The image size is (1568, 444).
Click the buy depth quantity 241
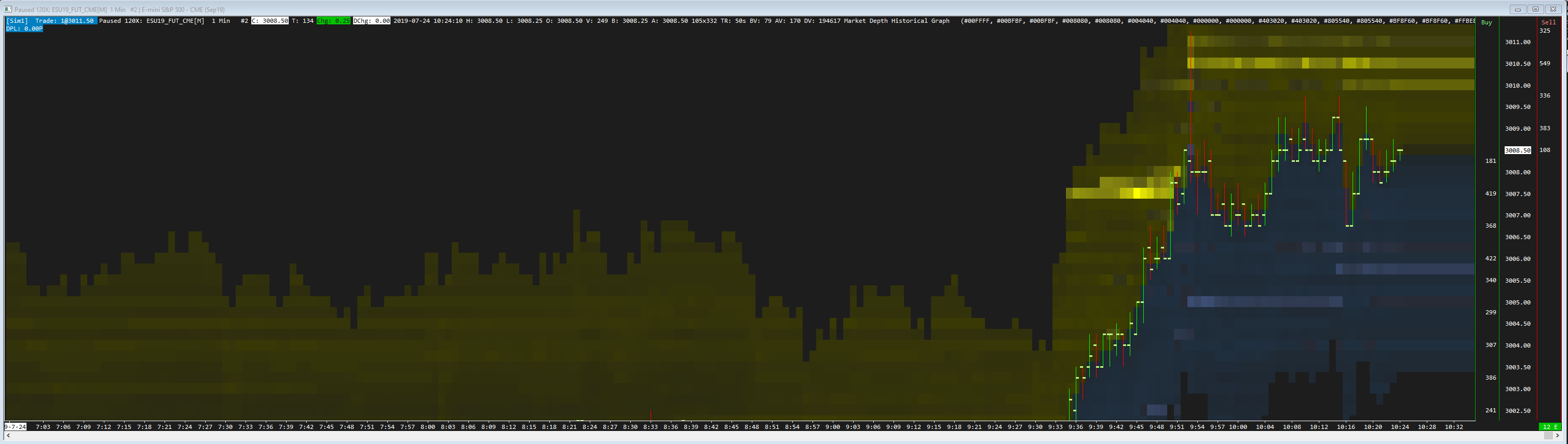point(1491,411)
